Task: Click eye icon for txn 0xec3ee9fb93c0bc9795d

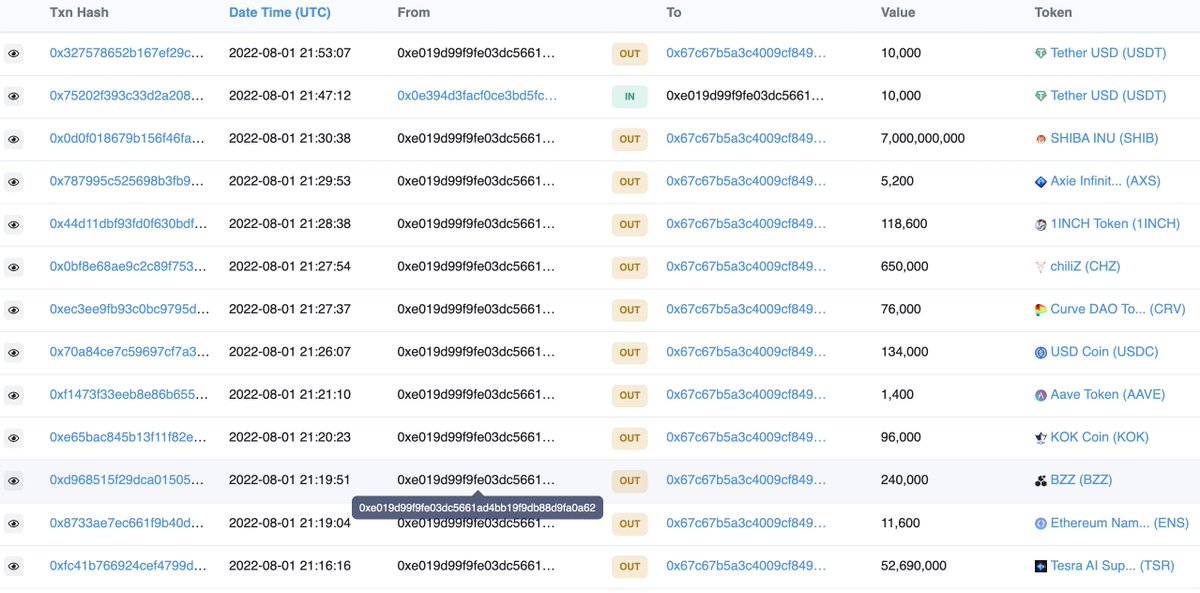Action: coord(14,310)
